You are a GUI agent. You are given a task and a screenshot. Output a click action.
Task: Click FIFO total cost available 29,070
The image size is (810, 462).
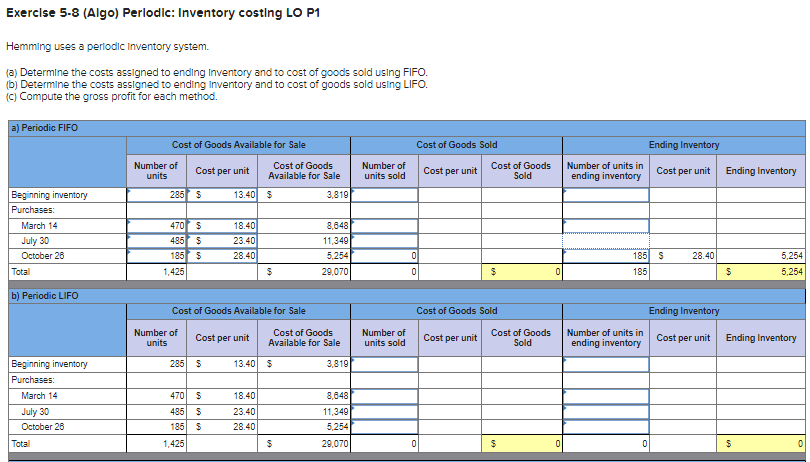(x=304, y=272)
